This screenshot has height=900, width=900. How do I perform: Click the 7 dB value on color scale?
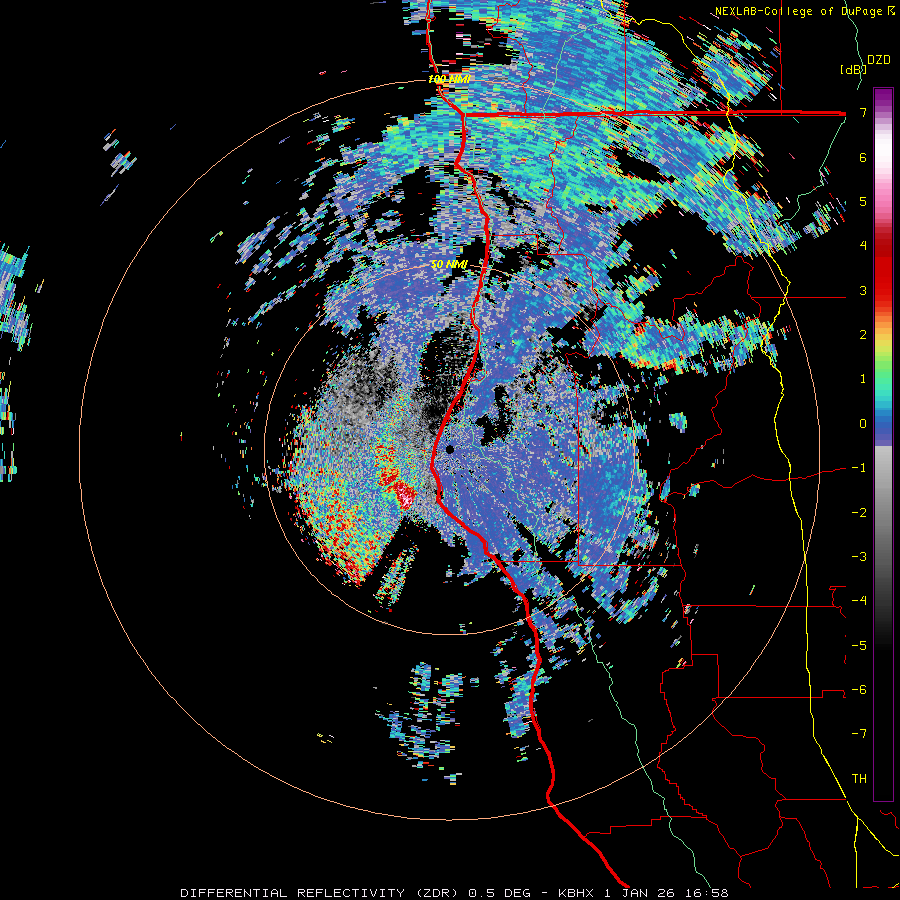(x=863, y=112)
